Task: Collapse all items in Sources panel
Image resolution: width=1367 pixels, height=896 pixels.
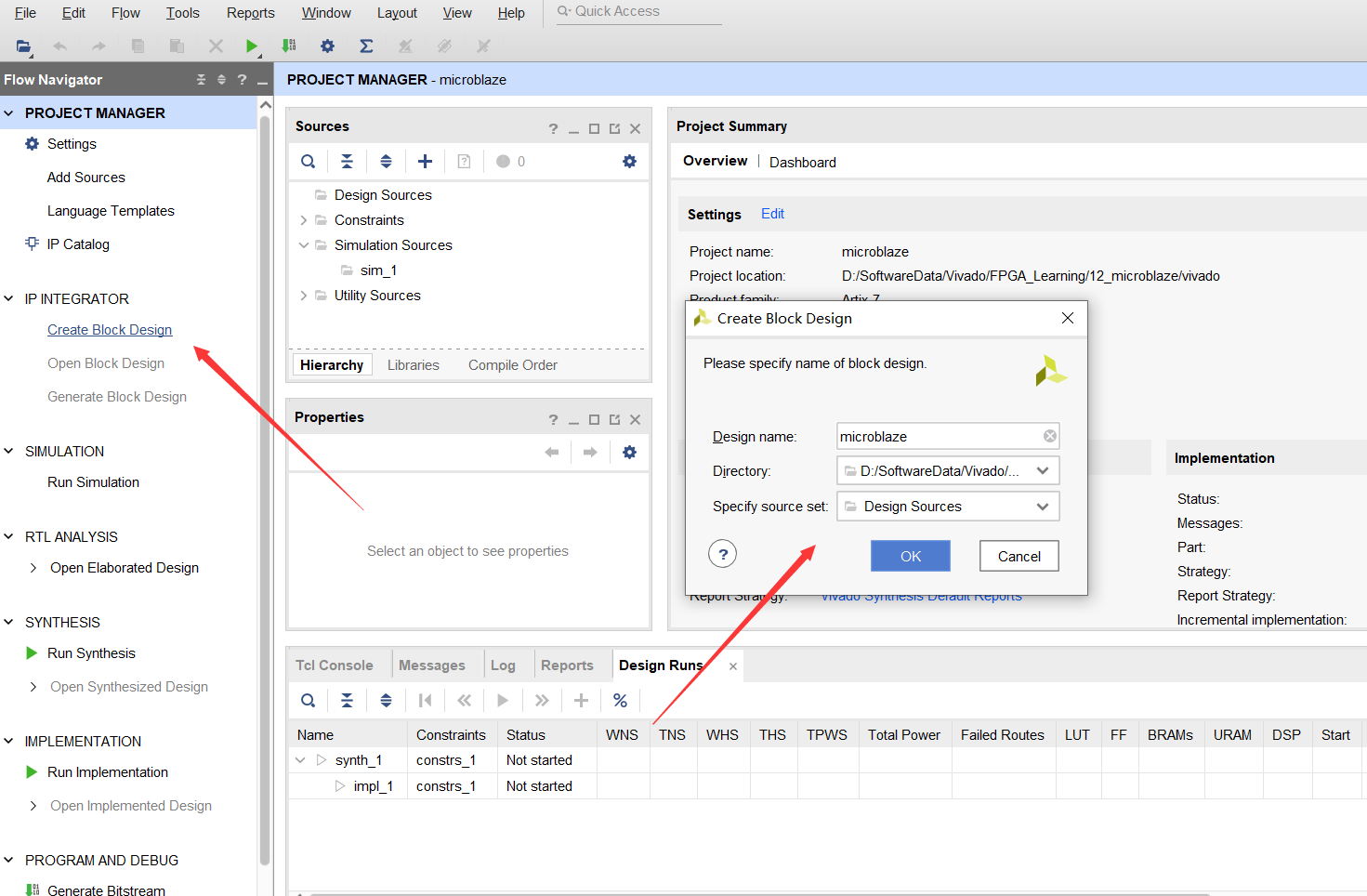Action: (x=347, y=162)
